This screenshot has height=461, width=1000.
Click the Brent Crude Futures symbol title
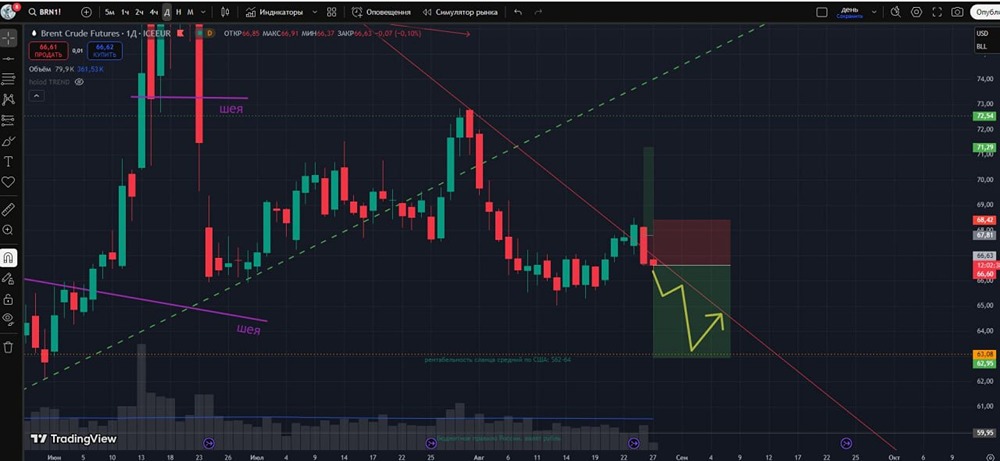click(80, 33)
